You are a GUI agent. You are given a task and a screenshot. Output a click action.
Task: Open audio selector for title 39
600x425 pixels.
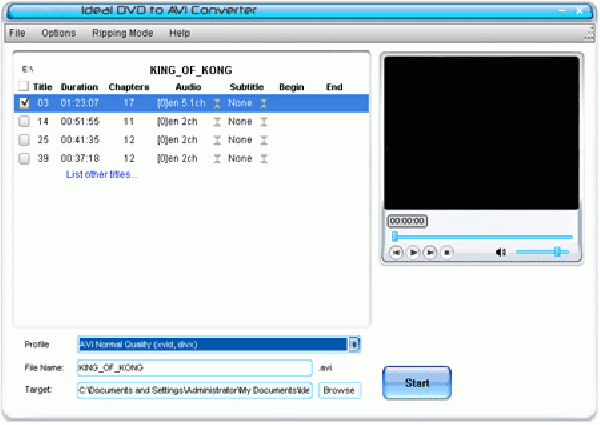(217, 158)
